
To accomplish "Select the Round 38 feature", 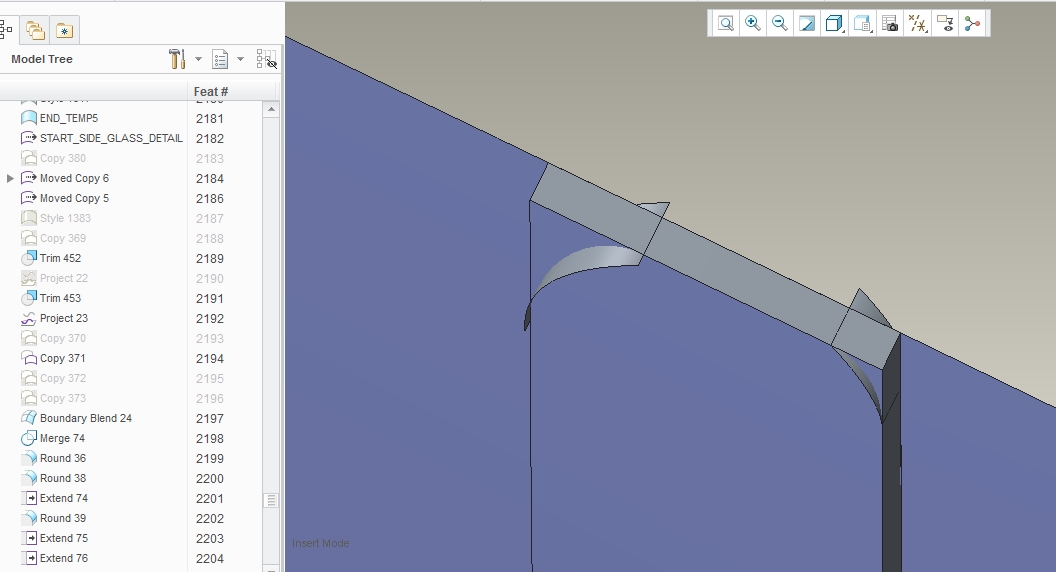I will pyautogui.click(x=63, y=478).
